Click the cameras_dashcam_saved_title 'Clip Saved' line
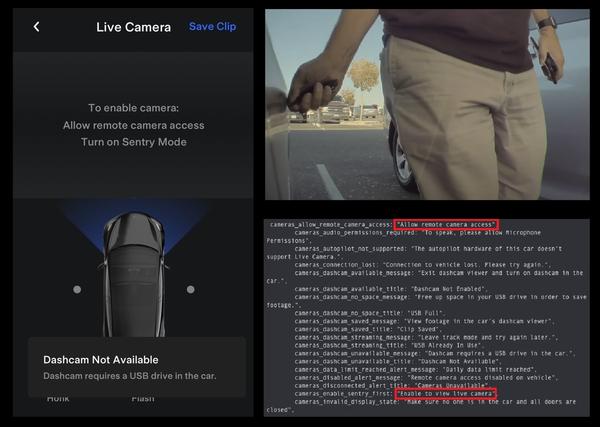This screenshot has height=427, width=600. pyautogui.click(x=368, y=329)
